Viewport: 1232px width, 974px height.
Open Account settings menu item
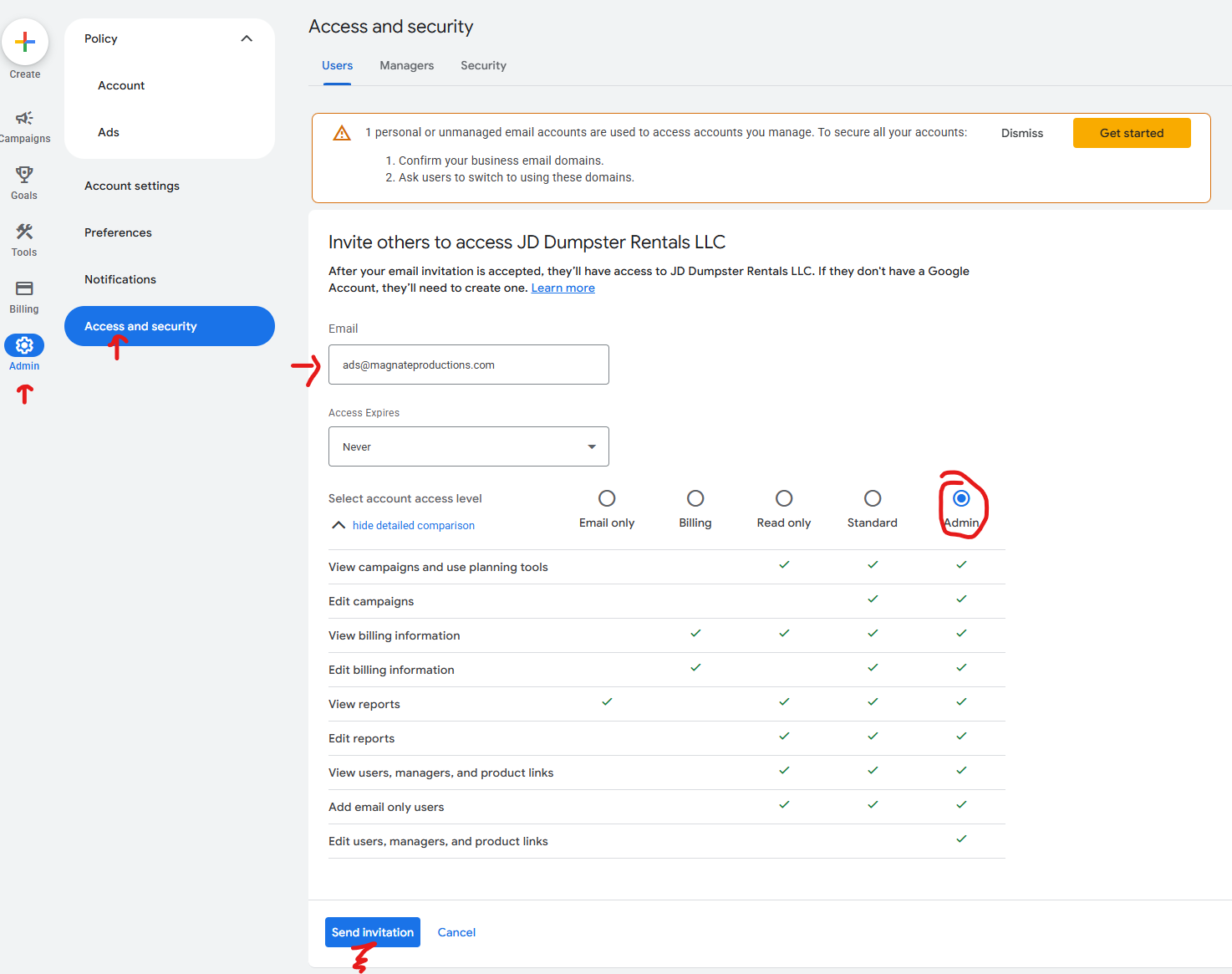pos(132,186)
